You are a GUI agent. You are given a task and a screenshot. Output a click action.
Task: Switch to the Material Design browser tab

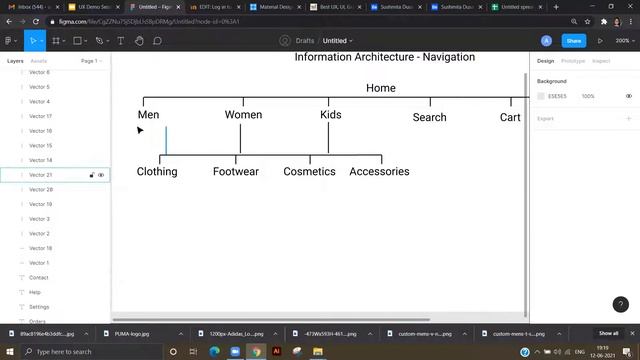pos(276,7)
